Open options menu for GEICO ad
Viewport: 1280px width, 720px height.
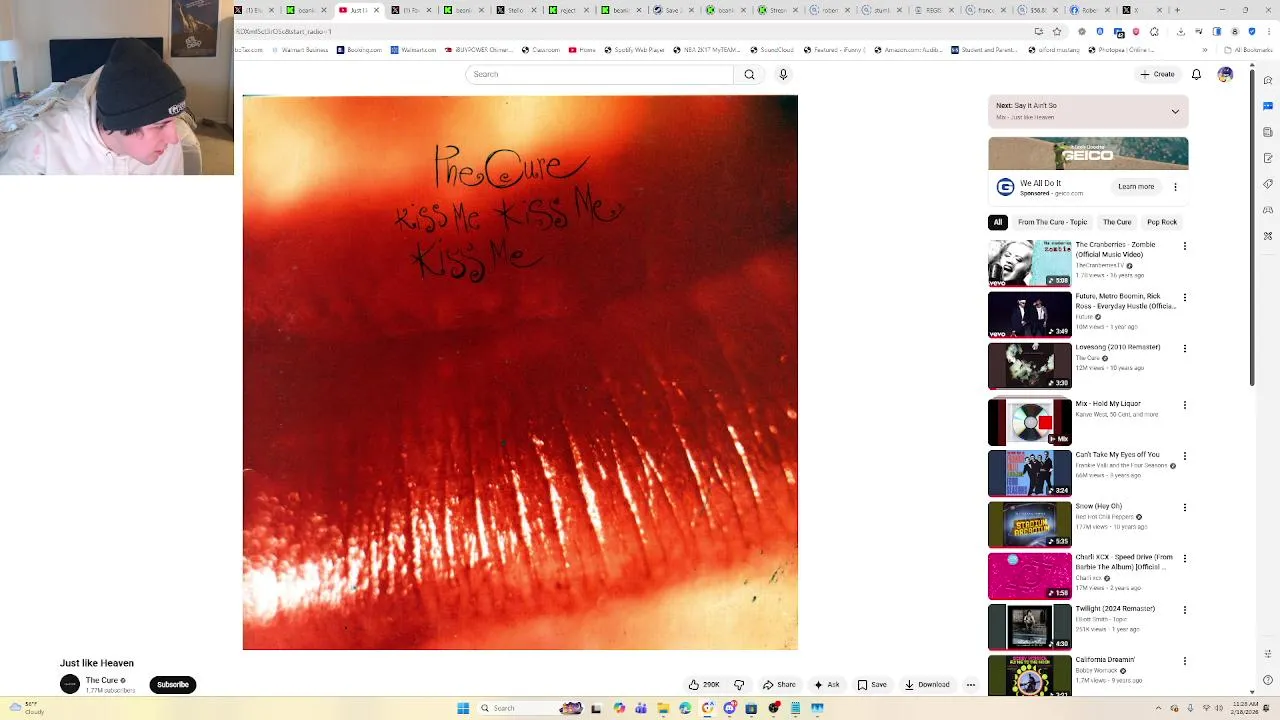(1175, 187)
